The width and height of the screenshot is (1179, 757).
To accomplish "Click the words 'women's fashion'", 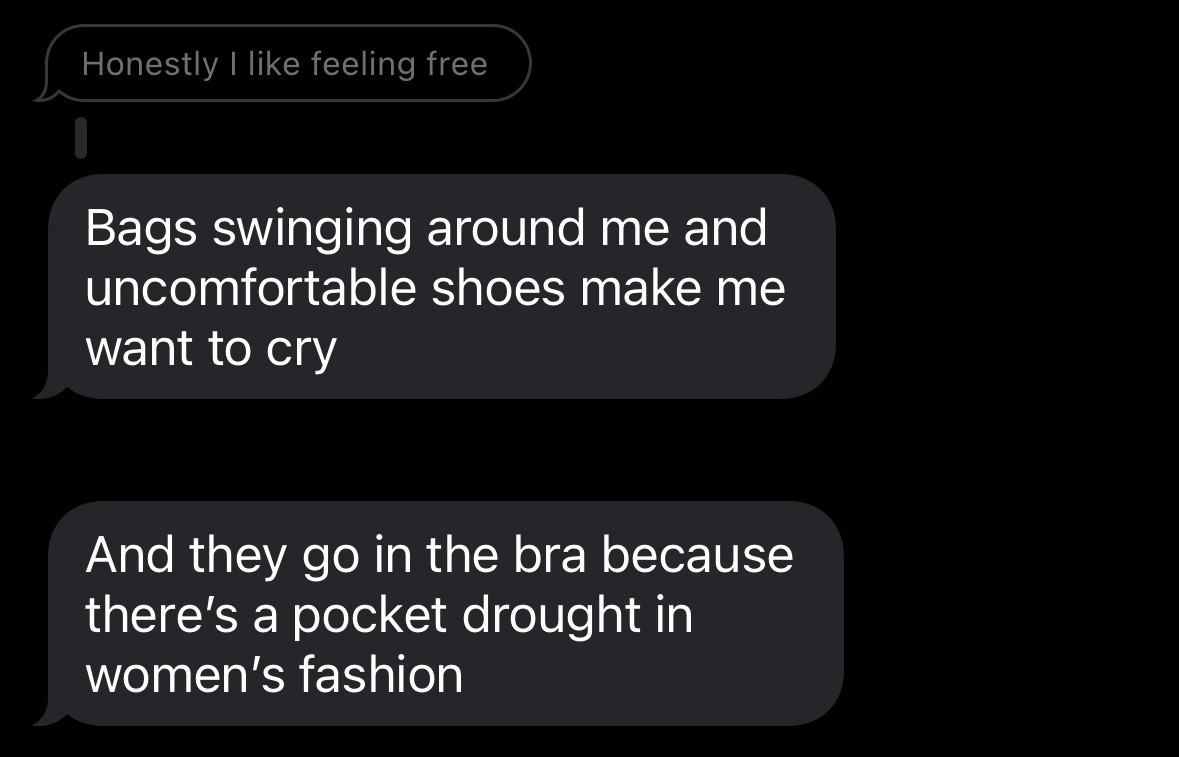I will click(274, 674).
